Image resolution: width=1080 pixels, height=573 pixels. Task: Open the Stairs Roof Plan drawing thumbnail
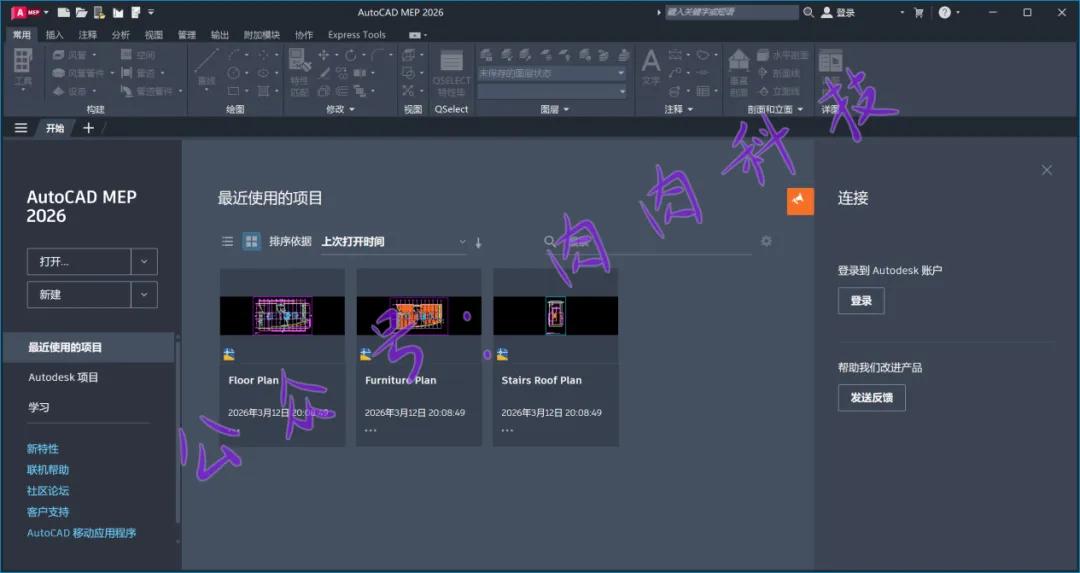pos(556,315)
